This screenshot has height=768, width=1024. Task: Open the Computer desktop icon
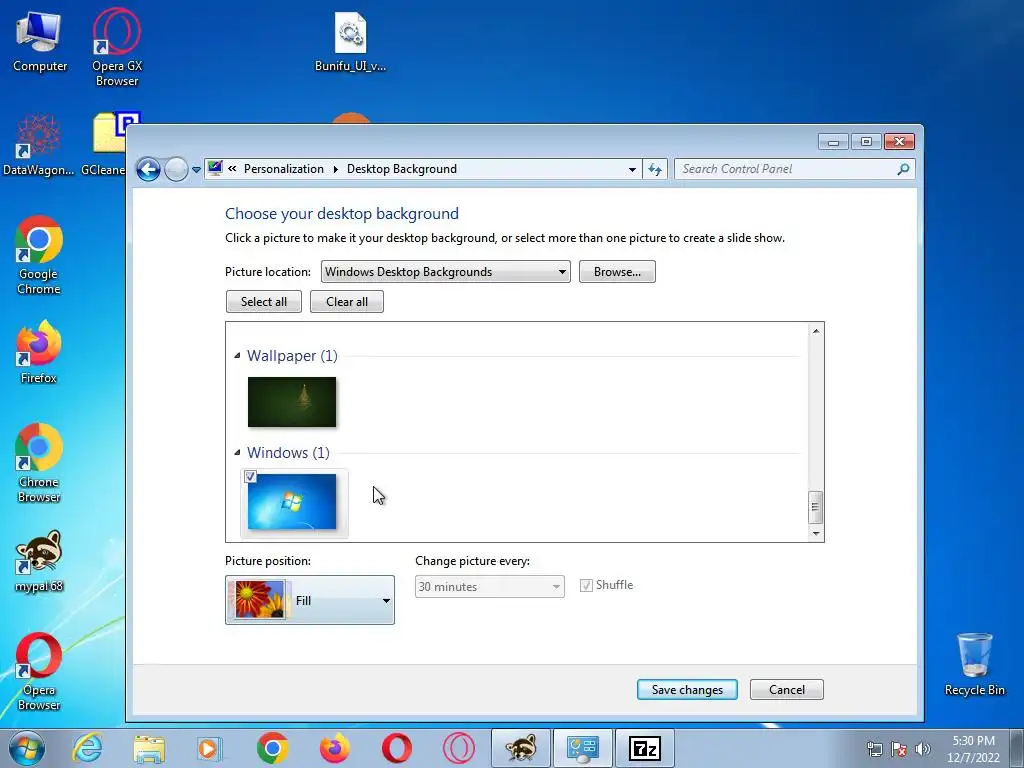click(39, 42)
